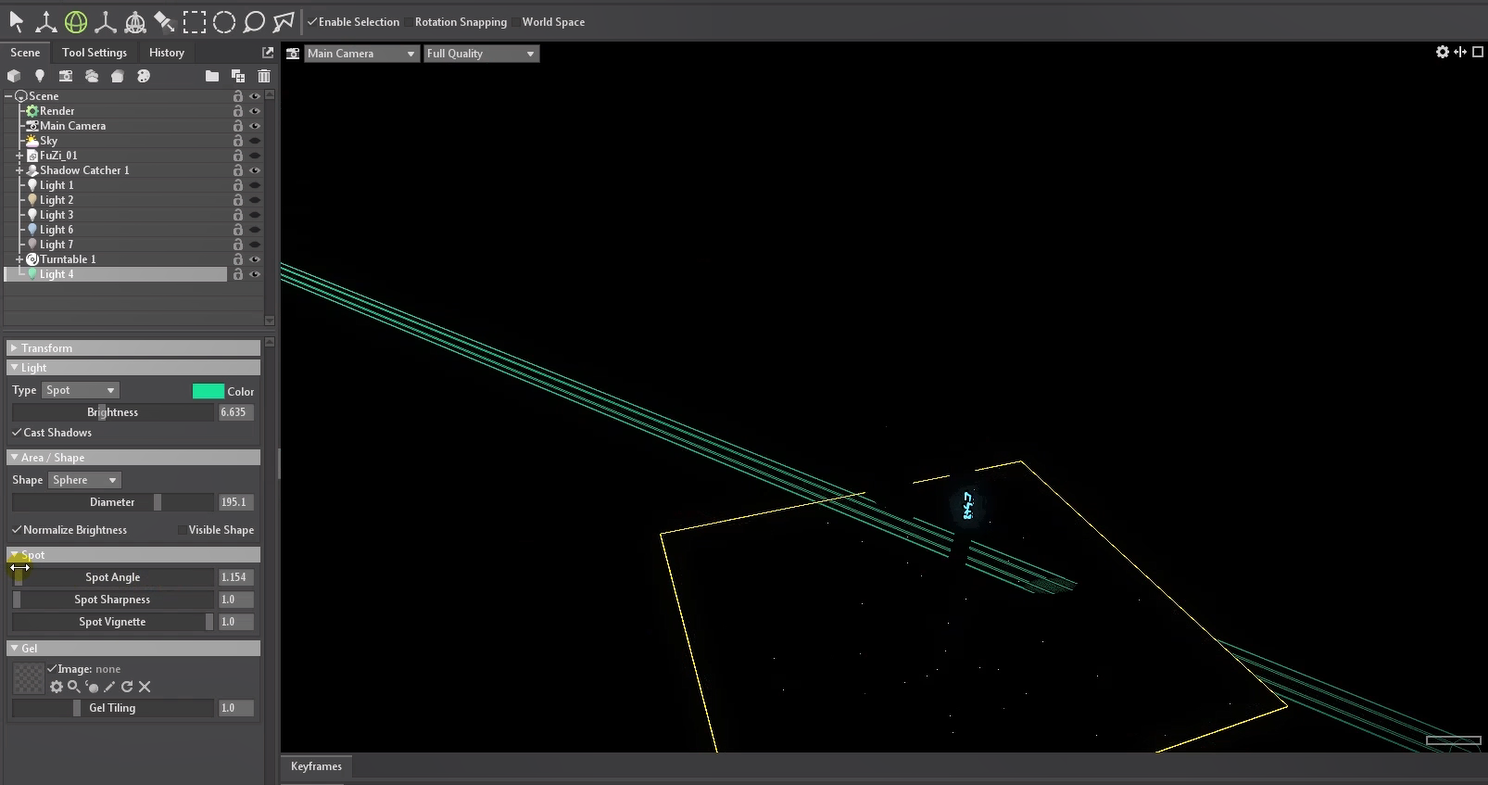Delete selected scene object with trash icon
This screenshot has width=1488, height=785.
(264, 76)
